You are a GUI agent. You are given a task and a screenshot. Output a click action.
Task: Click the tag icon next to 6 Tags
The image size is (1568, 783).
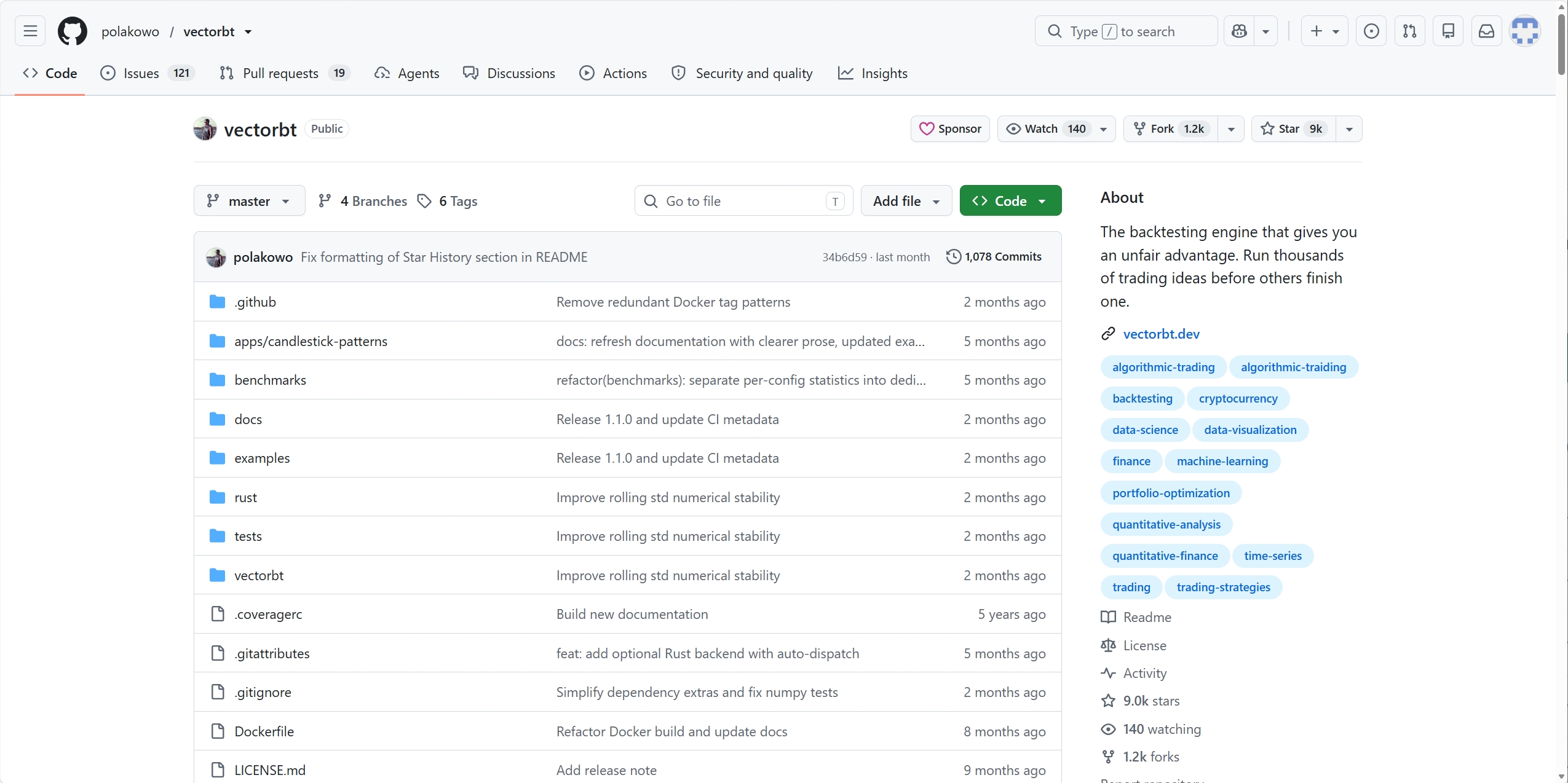coord(424,201)
